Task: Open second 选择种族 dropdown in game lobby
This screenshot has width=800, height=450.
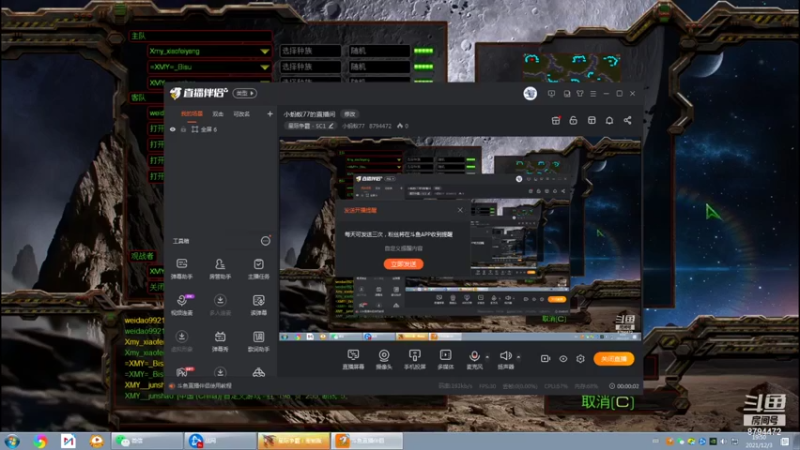Action: pos(310,67)
